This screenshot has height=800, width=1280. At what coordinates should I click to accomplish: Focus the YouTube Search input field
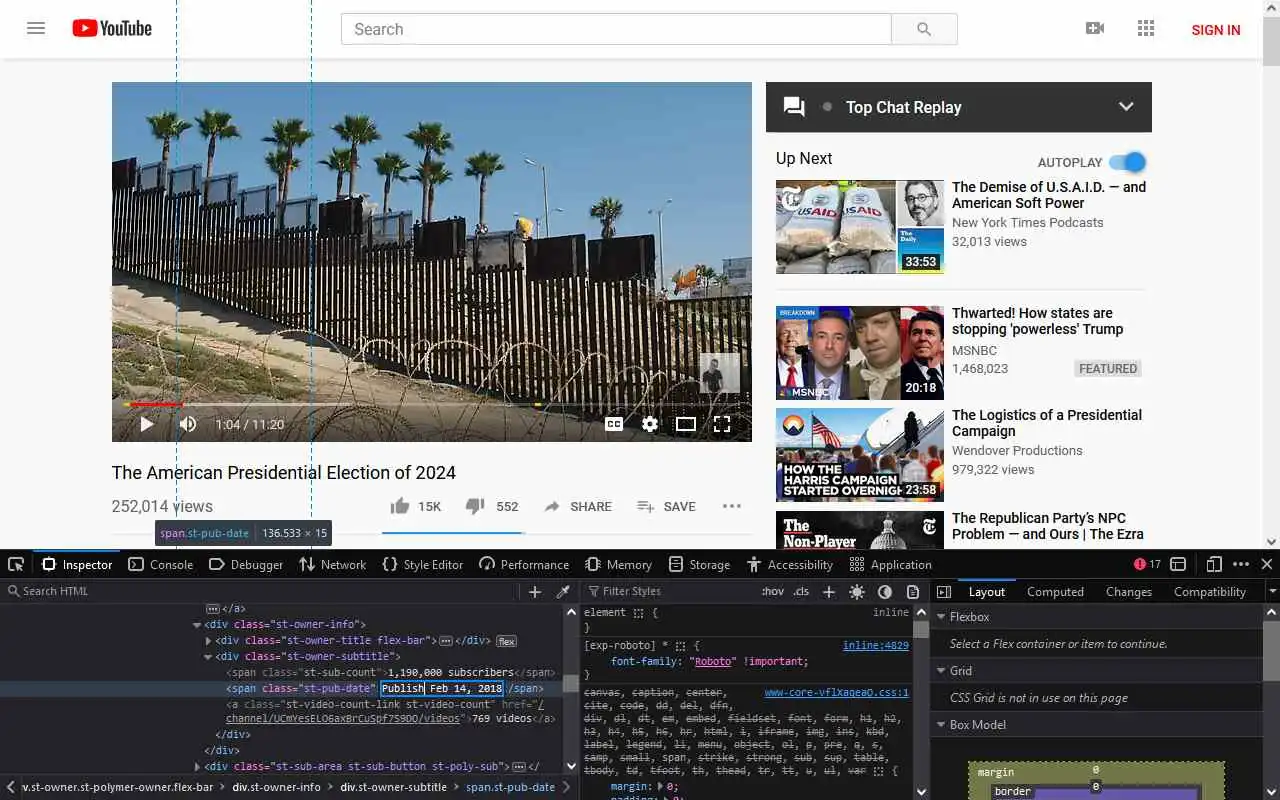point(616,29)
